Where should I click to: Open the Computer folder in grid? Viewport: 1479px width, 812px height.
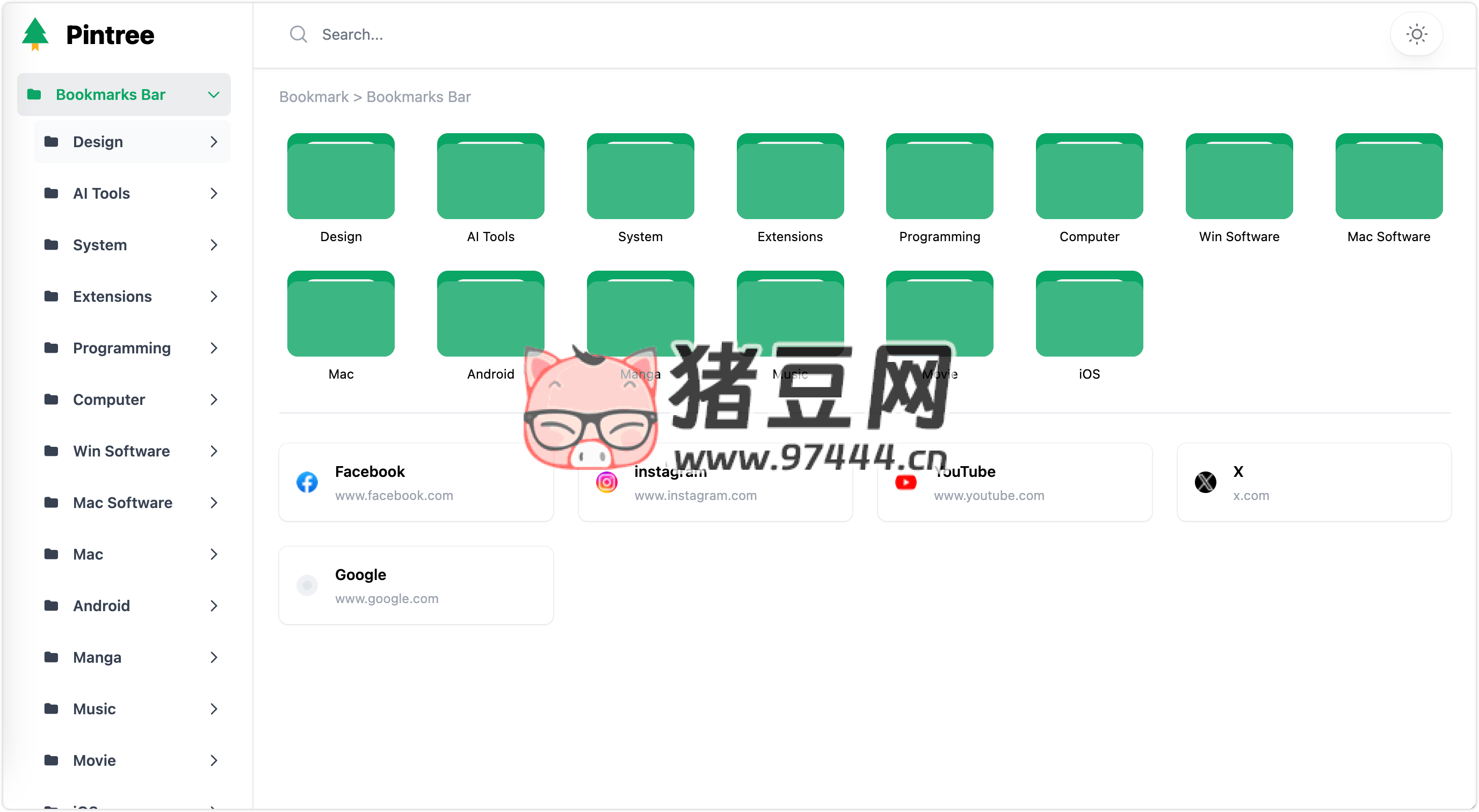pos(1089,177)
